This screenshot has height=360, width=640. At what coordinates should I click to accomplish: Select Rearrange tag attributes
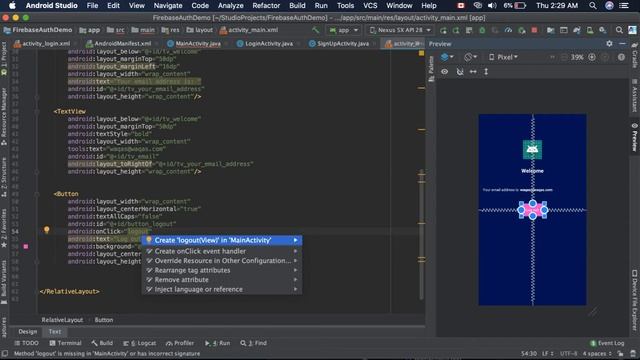click(222, 270)
